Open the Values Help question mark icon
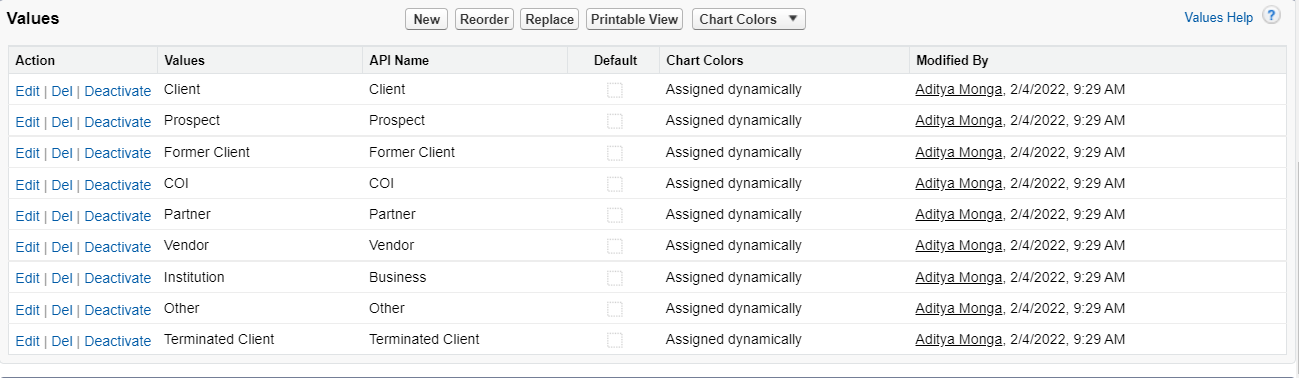This screenshot has width=1299, height=378. pos(1271,16)
